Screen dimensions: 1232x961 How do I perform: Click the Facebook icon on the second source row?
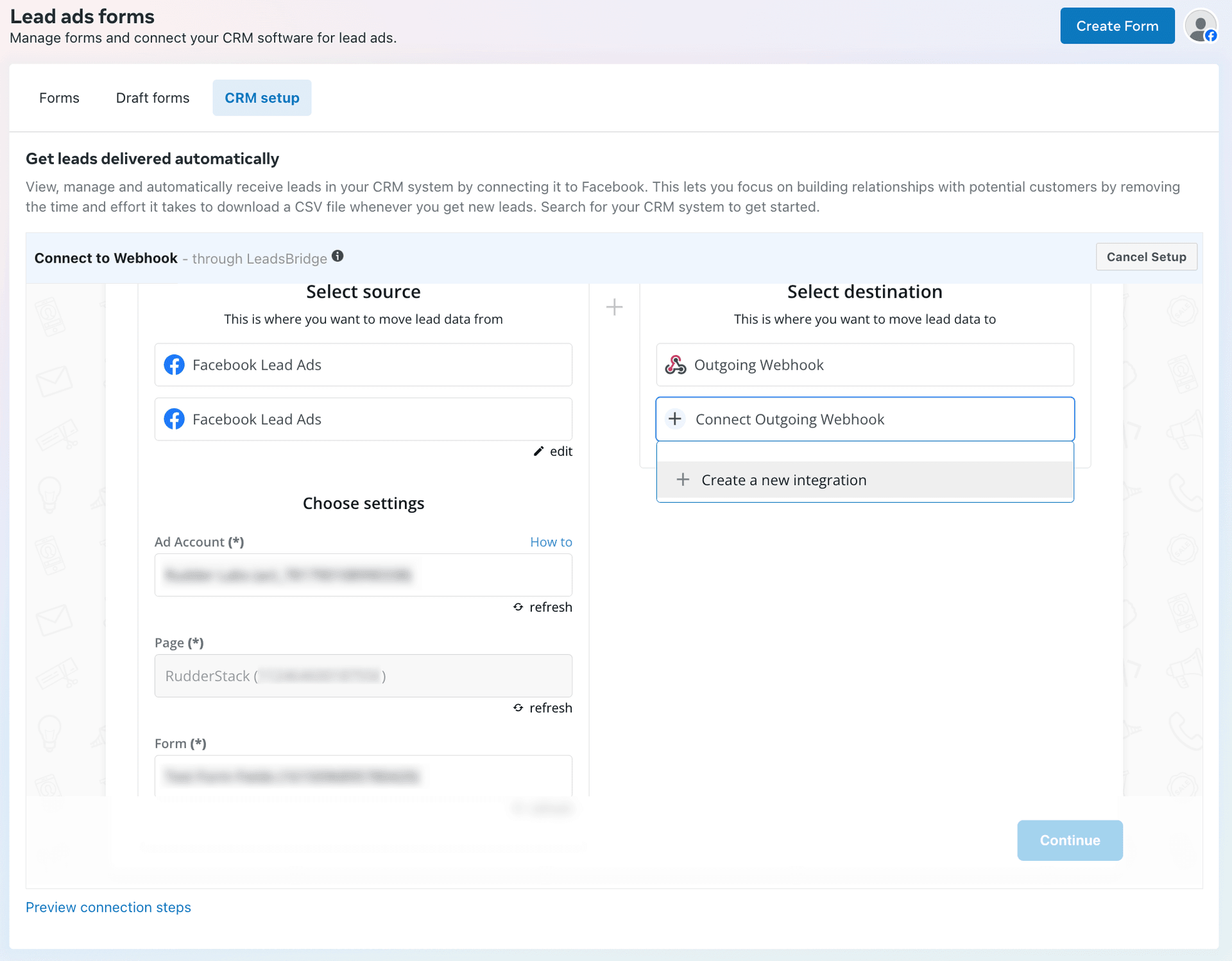[x=174, y=419]
